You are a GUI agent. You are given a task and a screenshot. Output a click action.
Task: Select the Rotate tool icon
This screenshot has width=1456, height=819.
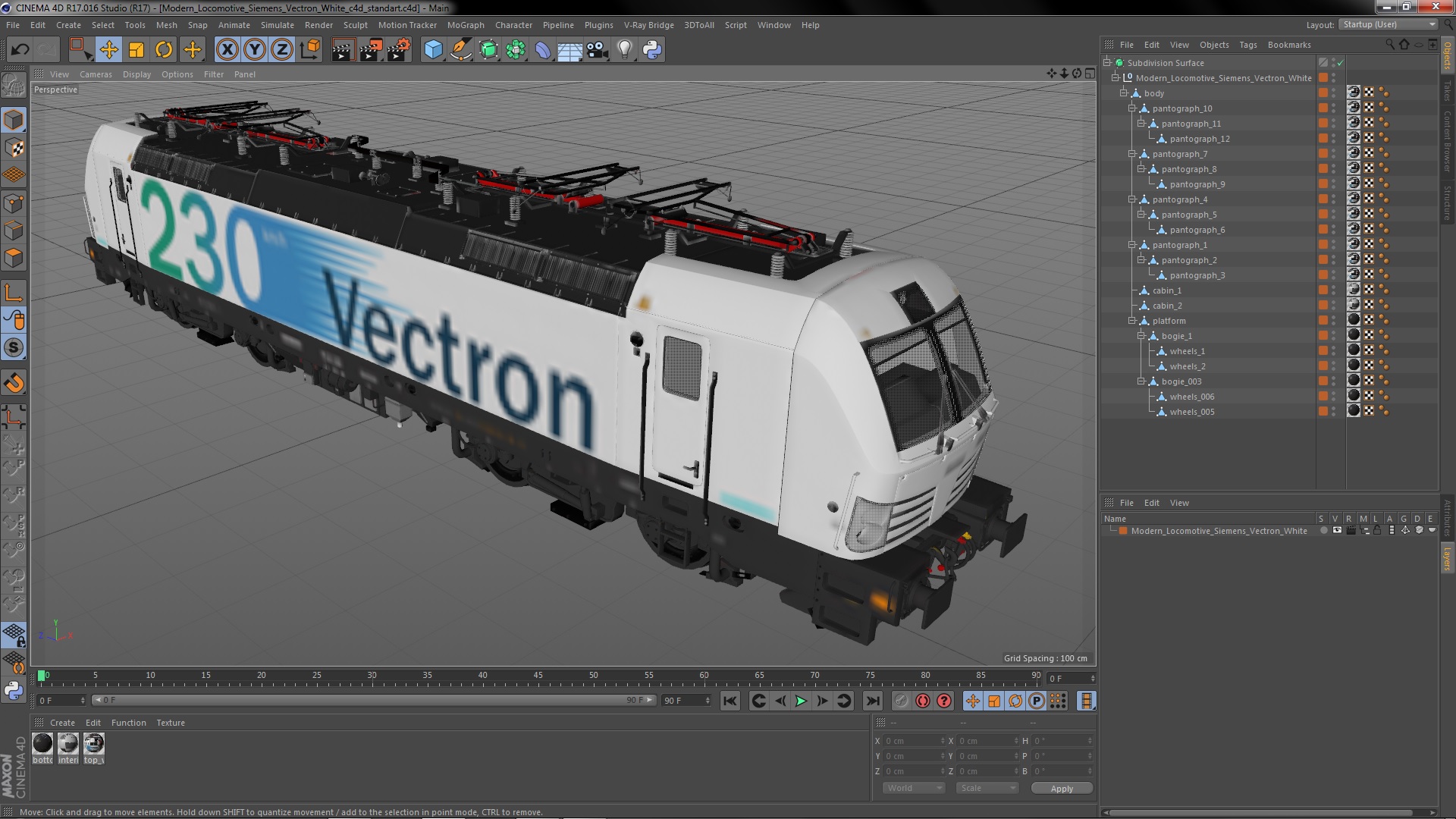pyautogui.click(x=164, y=50)
